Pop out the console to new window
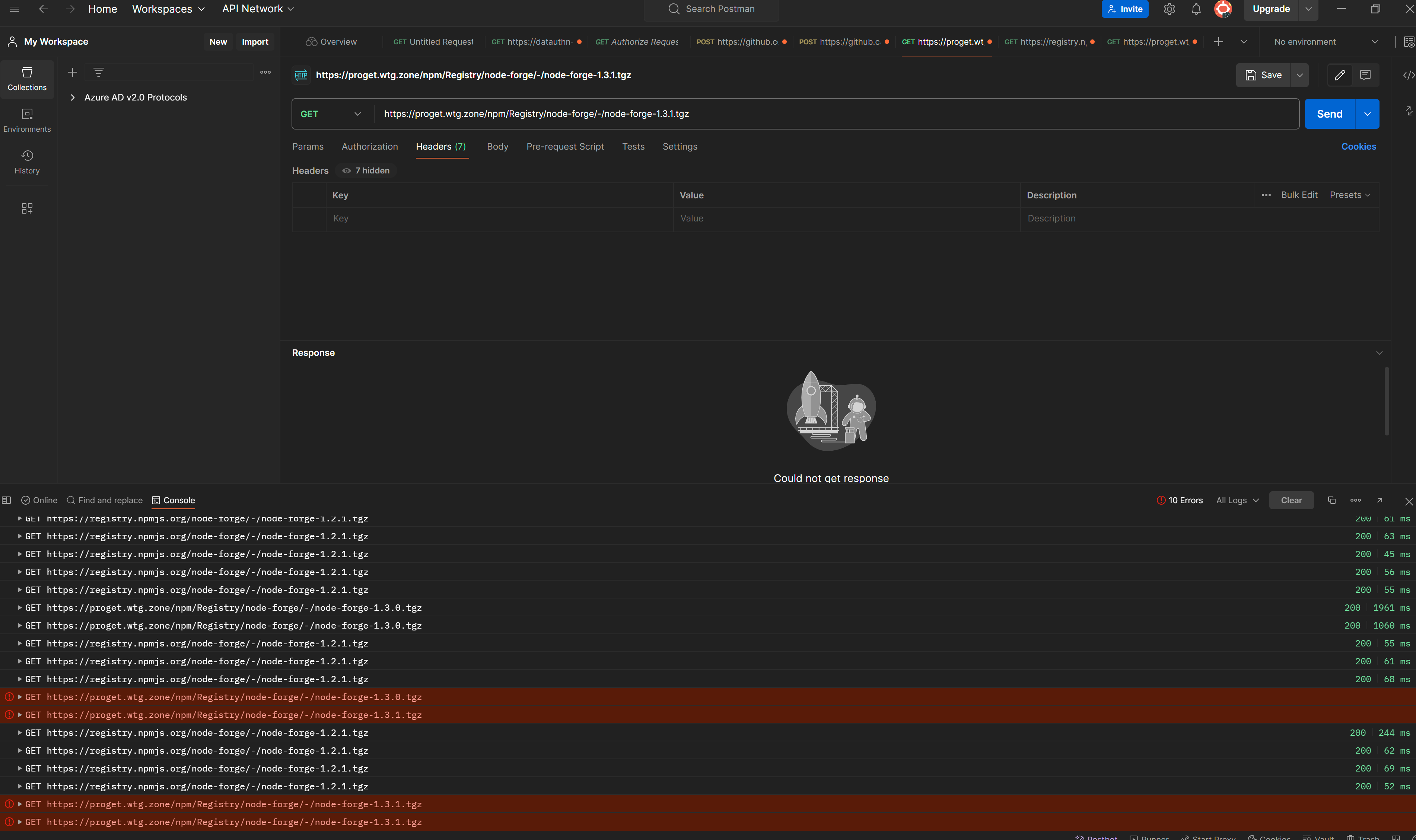This screenshot has width=1416, height=840. 1380,500
